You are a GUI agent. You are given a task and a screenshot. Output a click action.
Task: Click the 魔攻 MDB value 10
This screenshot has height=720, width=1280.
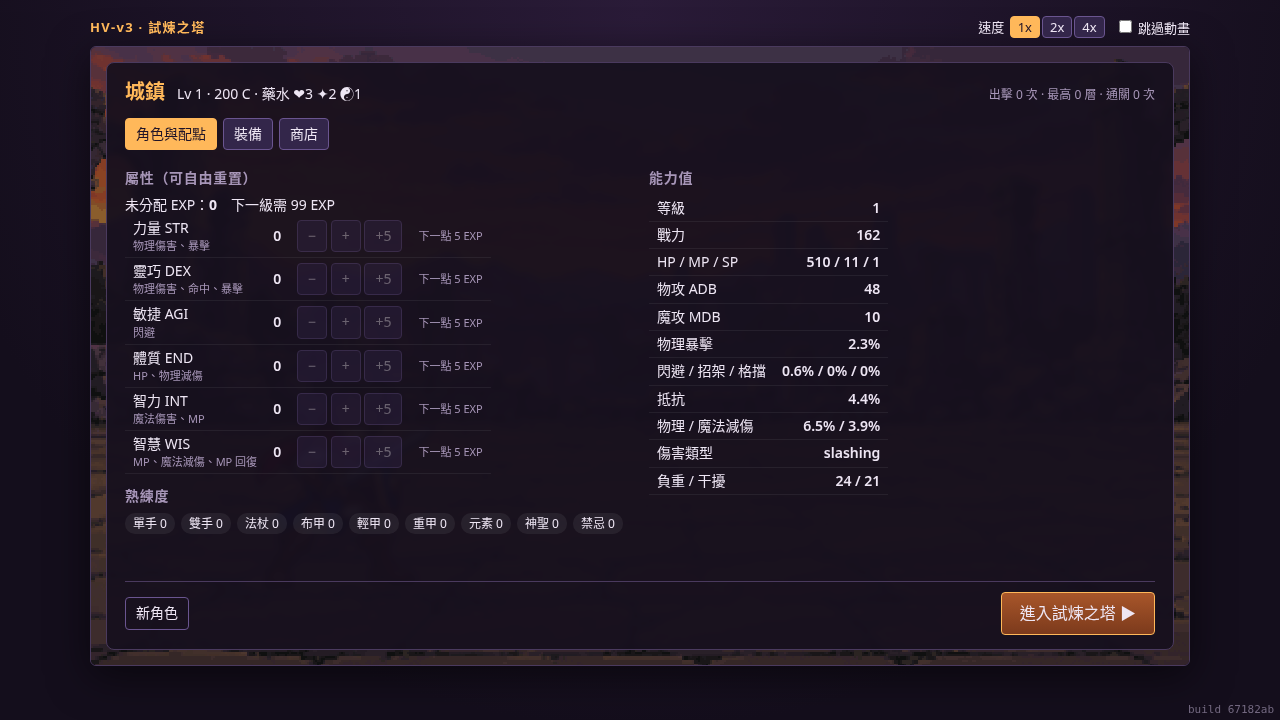click(872, 317)
